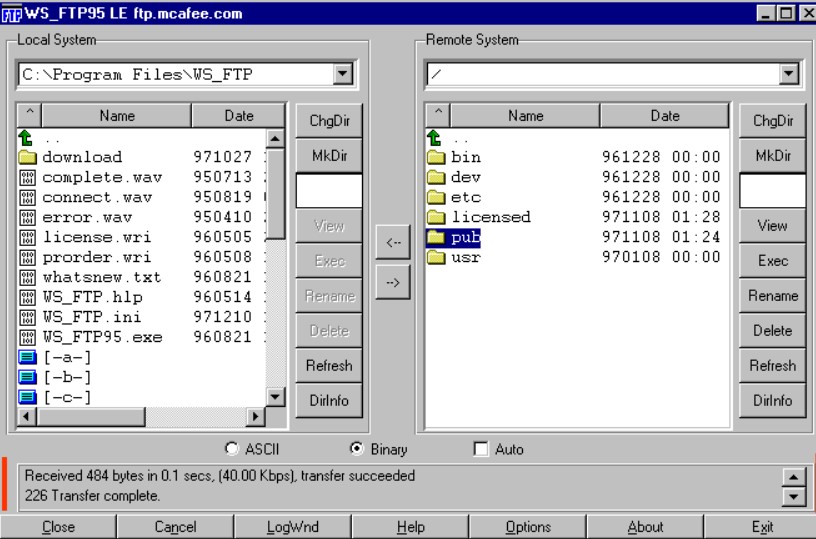Click the local parent directory up-arrow icon
Image resolution: width=816 pixels, height=539 pixels.
click(x=26, y=138)
